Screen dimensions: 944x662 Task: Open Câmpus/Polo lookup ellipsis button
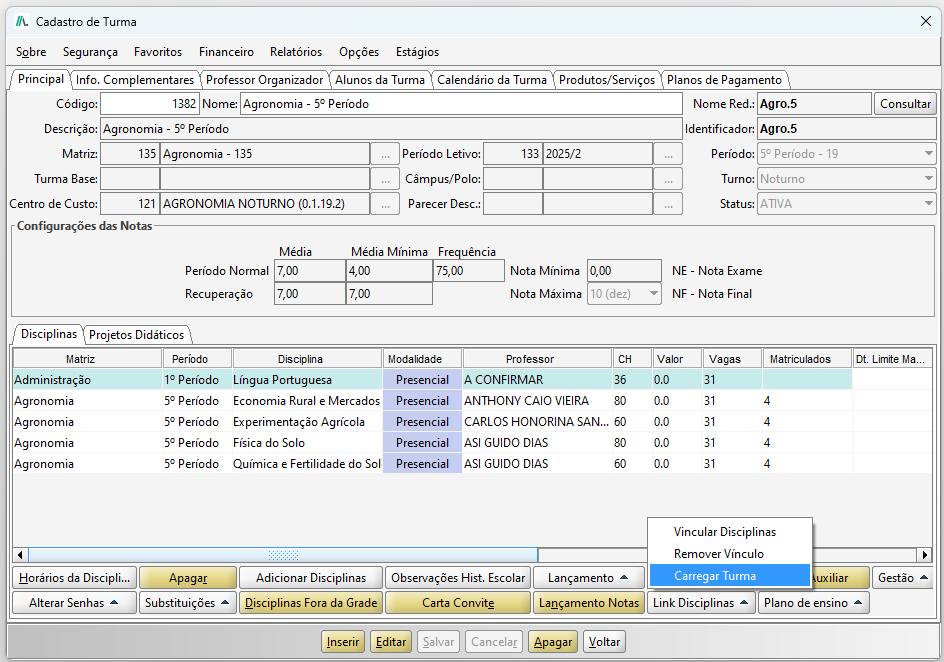tap(668, 179)
